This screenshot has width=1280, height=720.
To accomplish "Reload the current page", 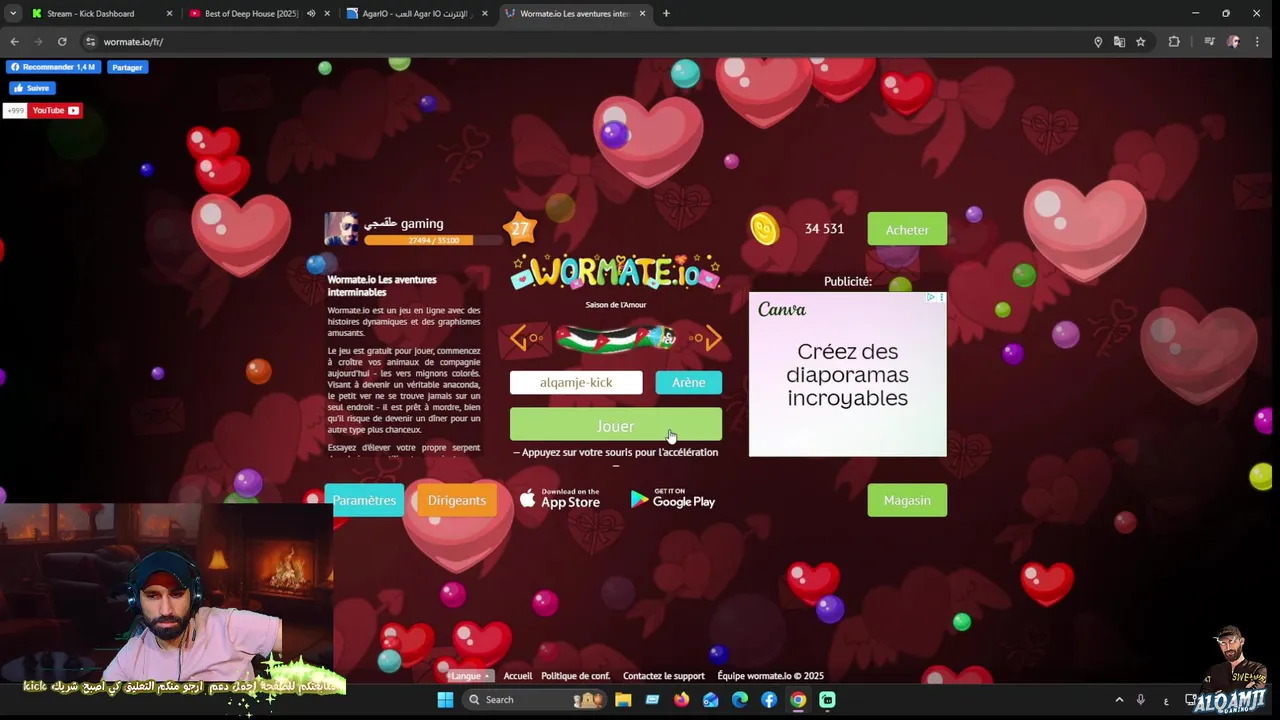I will point(62,42).
